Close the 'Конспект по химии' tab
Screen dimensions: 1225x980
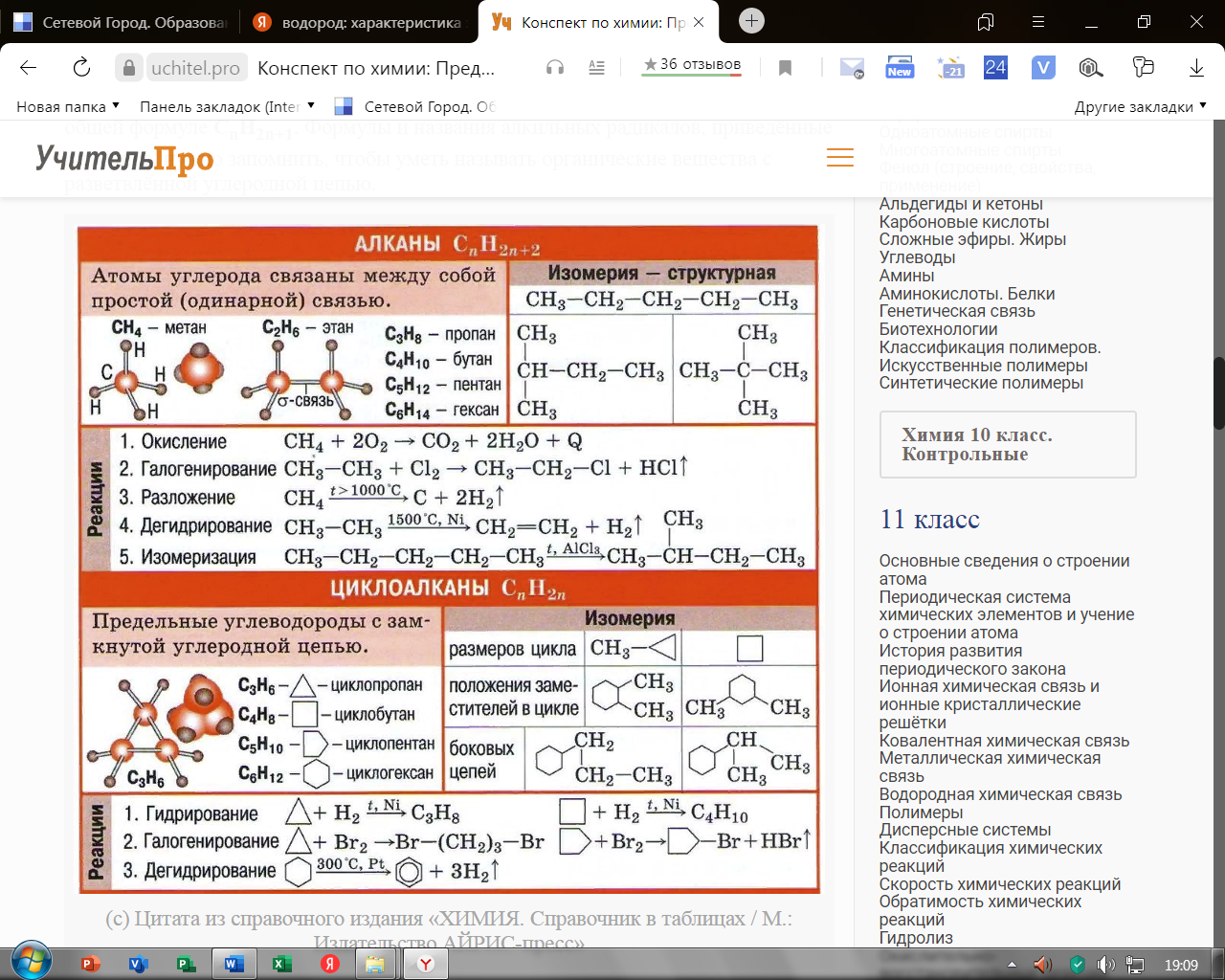coord(699,22)
